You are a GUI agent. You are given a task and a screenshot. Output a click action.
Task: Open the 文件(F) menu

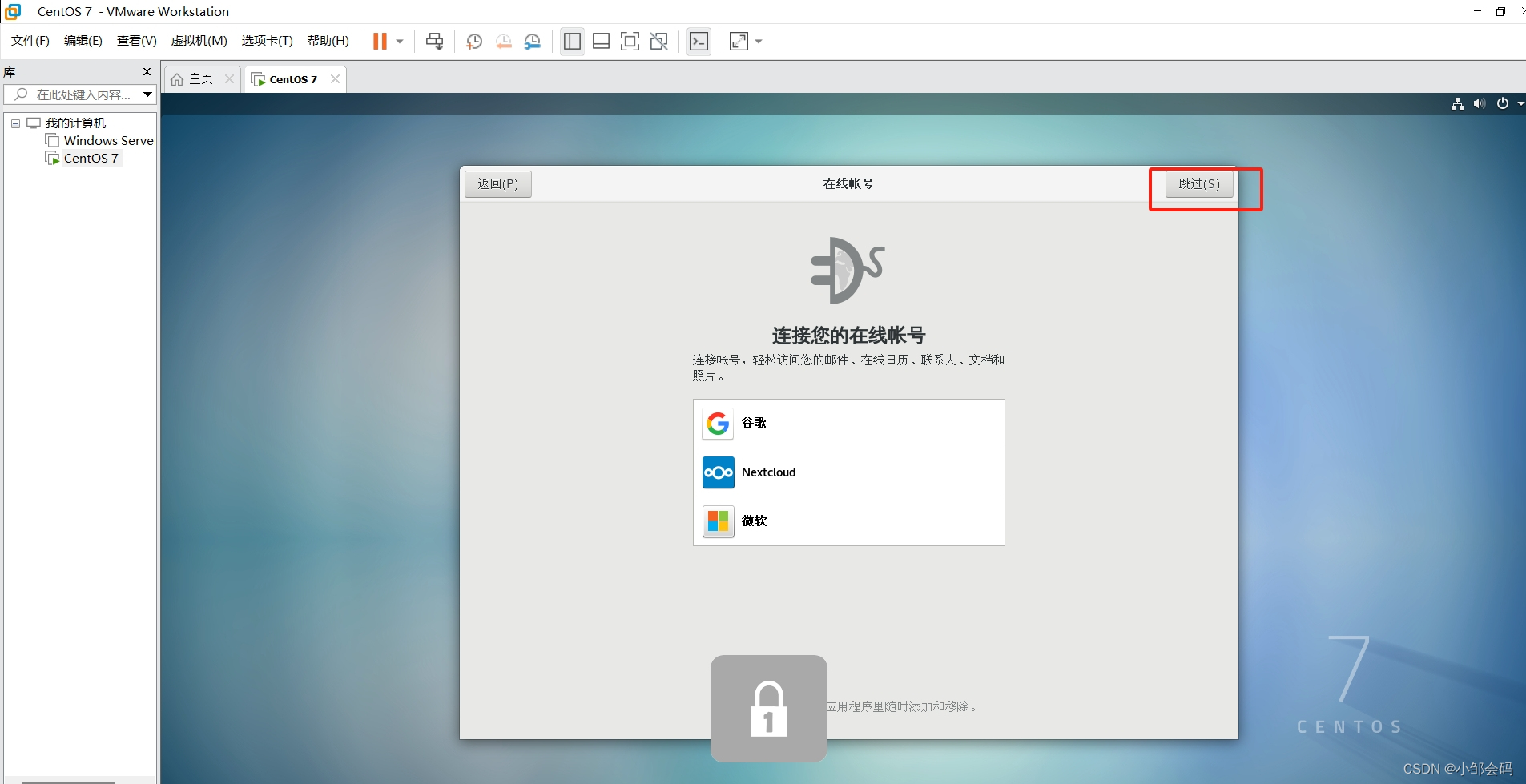30,41
